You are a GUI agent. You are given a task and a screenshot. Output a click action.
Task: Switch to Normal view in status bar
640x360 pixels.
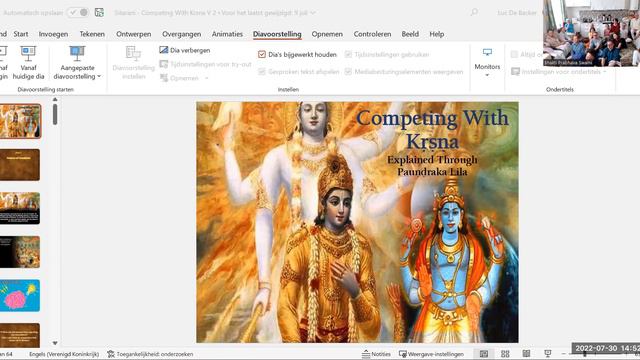tap(484, 353)
